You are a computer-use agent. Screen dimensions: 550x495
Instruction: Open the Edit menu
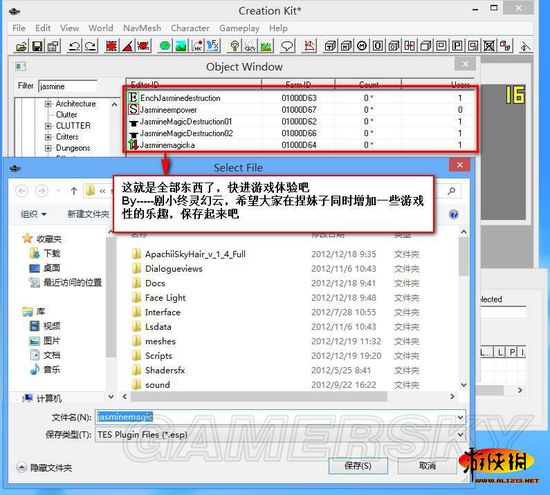pyautogui.click(x=43, y=28)
